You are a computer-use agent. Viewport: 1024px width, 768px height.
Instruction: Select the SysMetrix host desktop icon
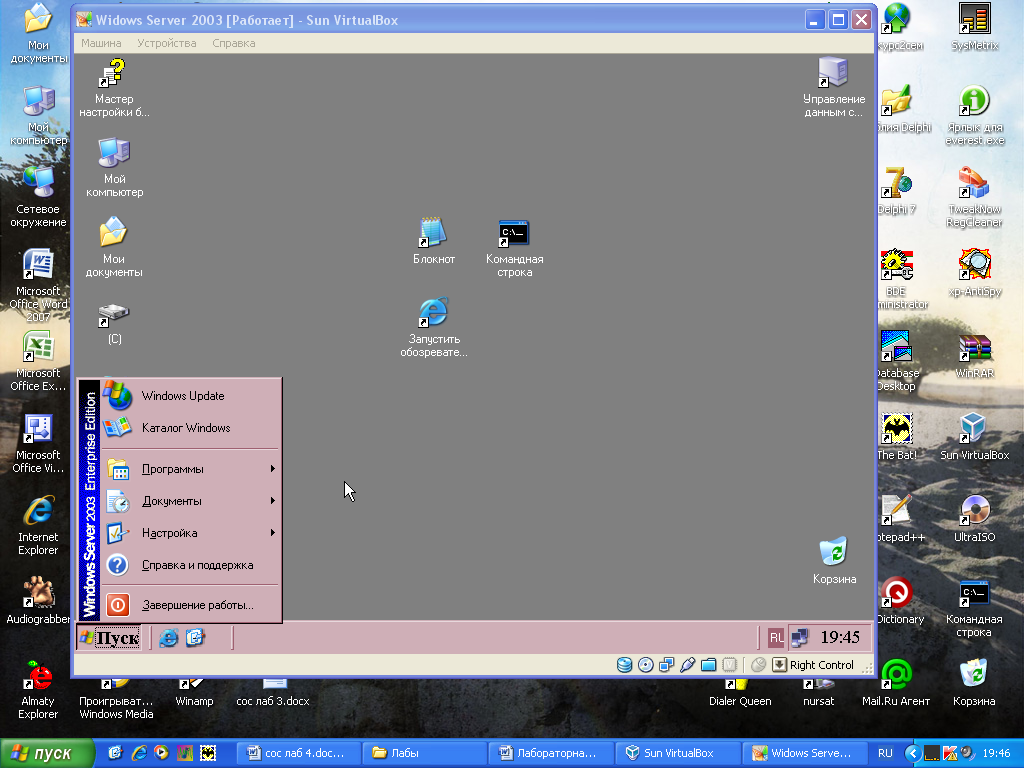[x=974, y=27]
